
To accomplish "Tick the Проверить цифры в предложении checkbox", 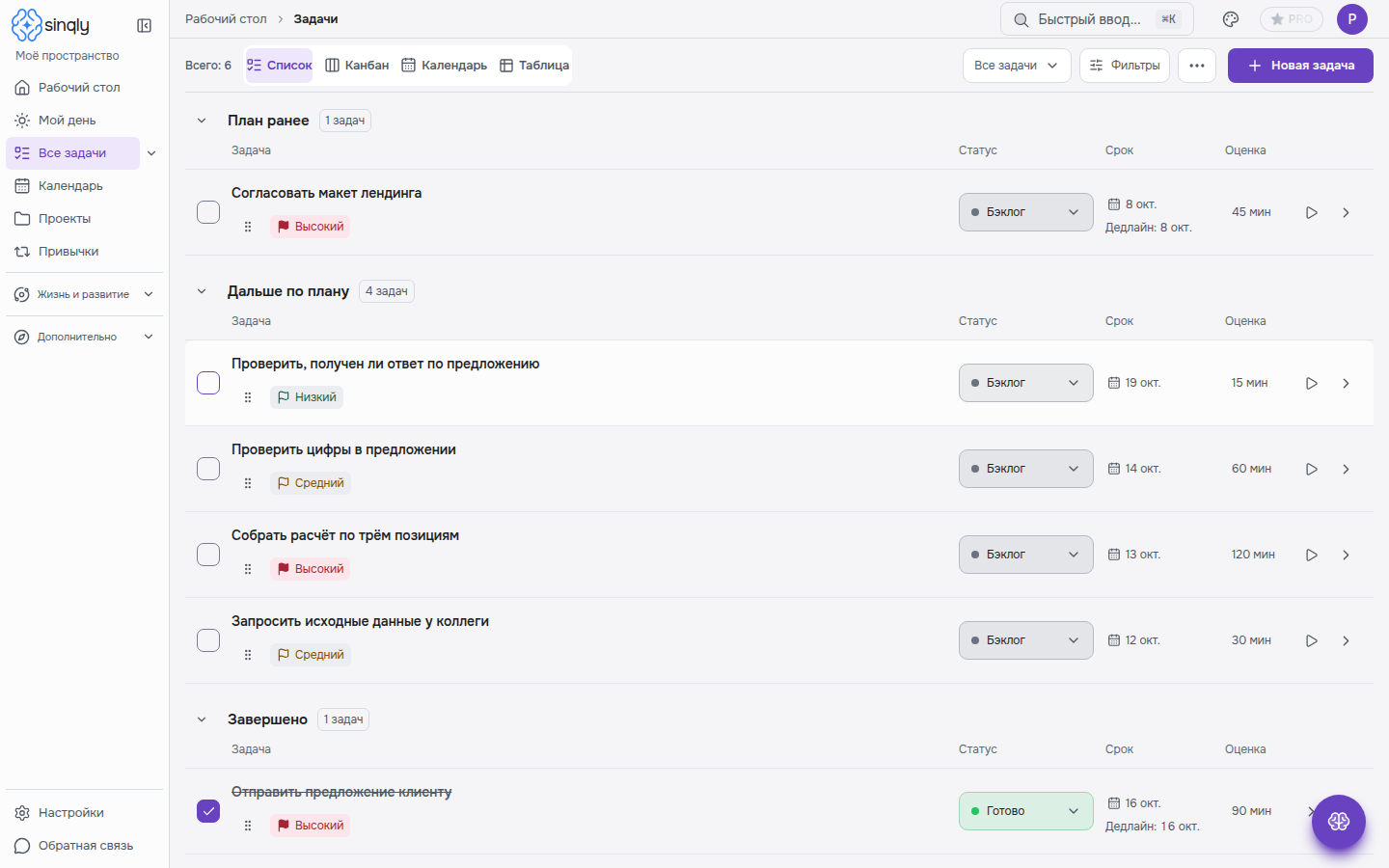I will click(208, 469).
